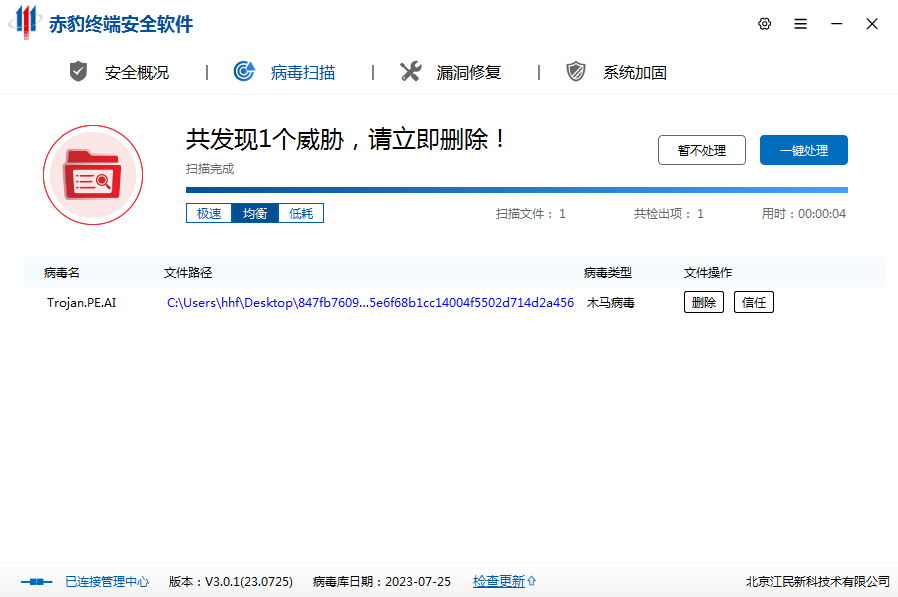Click the red scan folder icon

93,175
